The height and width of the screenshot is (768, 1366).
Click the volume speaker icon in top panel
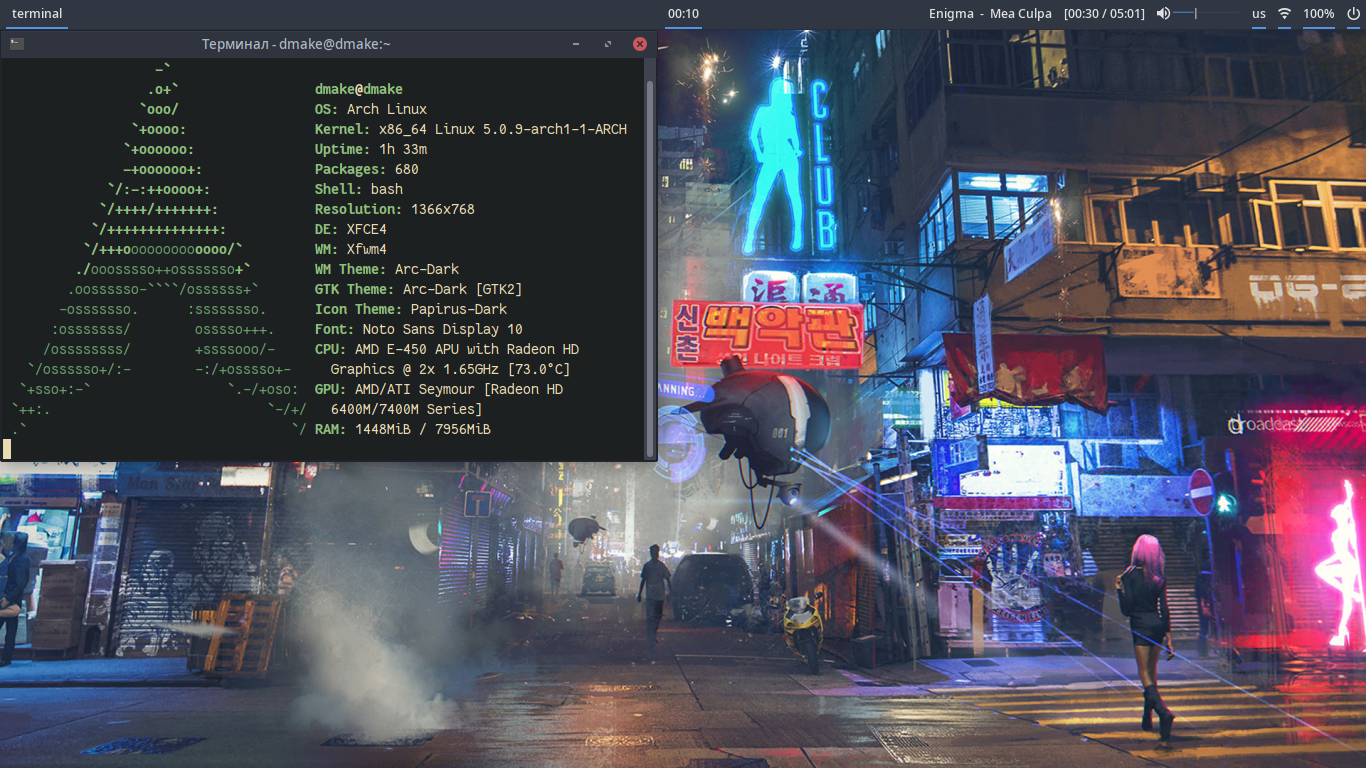[x=1163, y=14]
